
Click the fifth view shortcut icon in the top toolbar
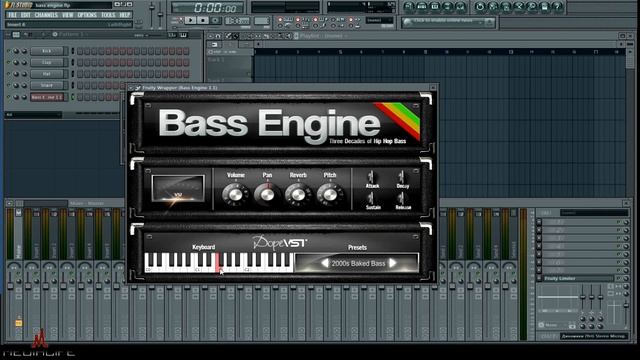coord(461,7)
